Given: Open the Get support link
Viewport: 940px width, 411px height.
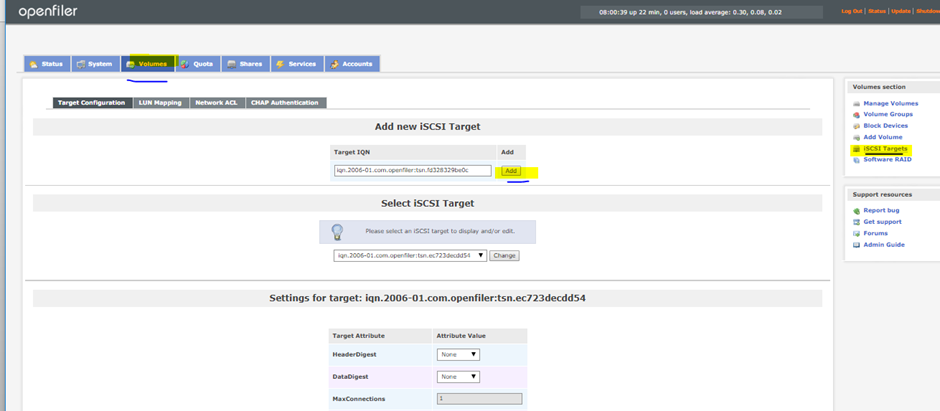Looking at the screenshot, I should [x=882, y=222].
